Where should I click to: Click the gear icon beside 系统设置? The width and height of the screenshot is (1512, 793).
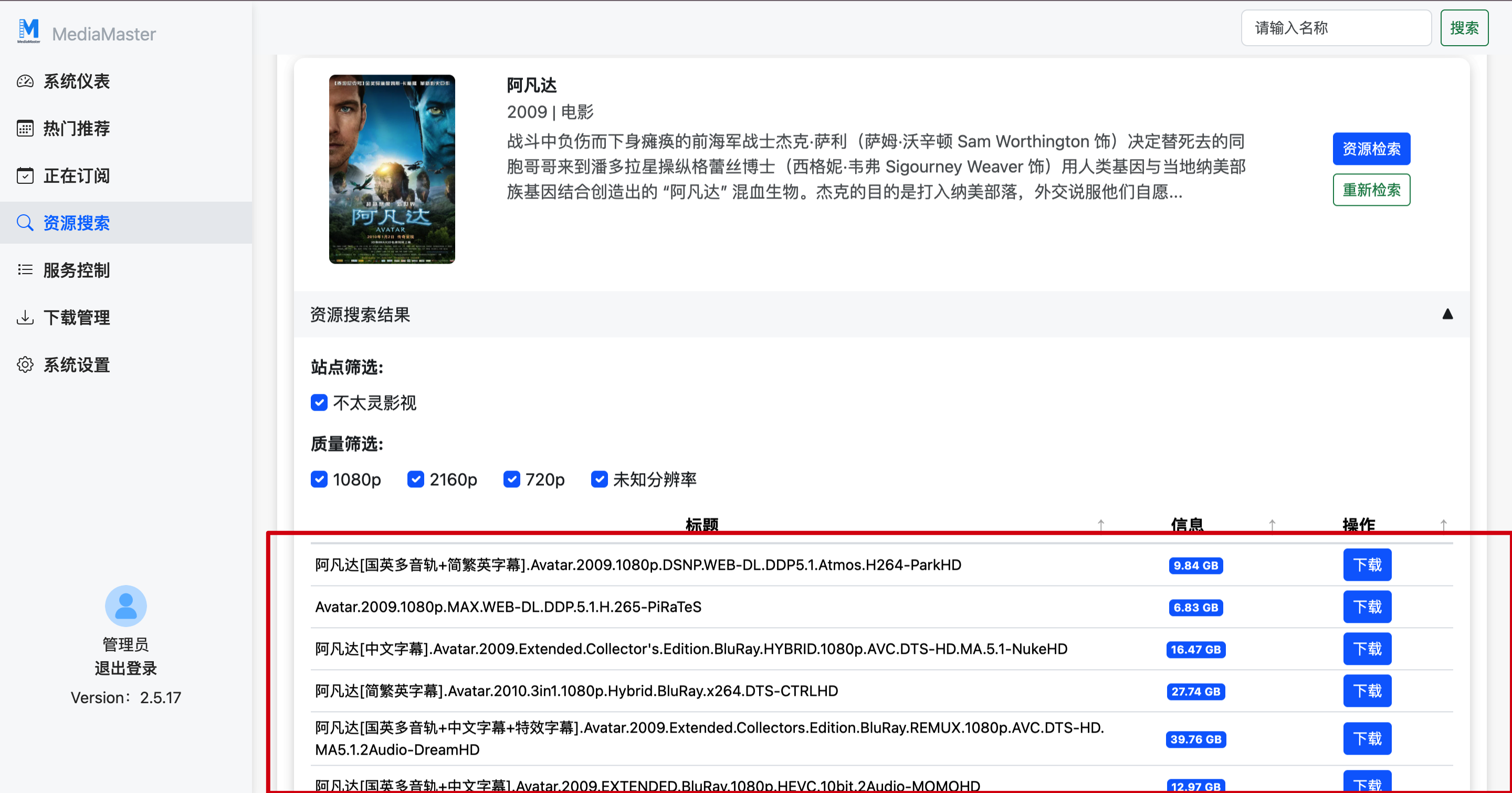pos(25,364)
